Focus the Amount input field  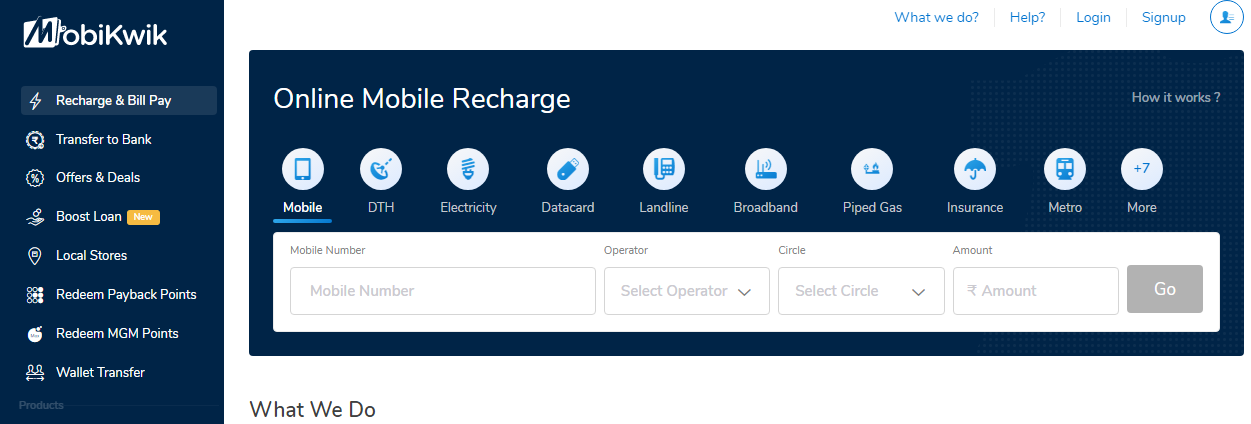(x=1035, y=291)
